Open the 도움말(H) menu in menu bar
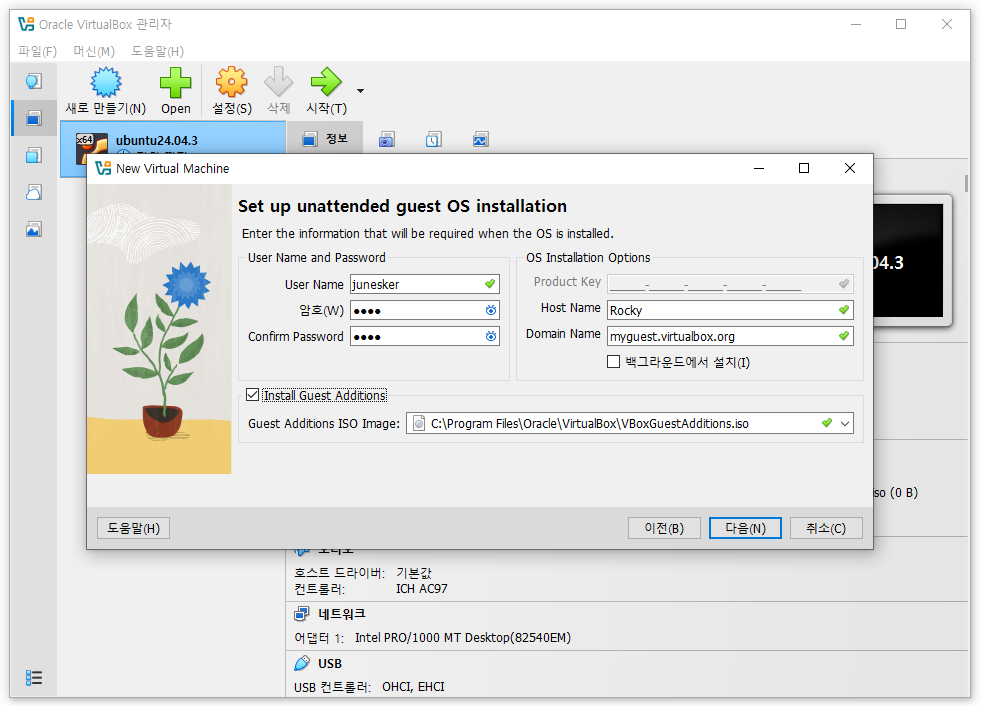The height and width of the screenshot is (706, 981). pyautogui.click(x=158, y=51)
